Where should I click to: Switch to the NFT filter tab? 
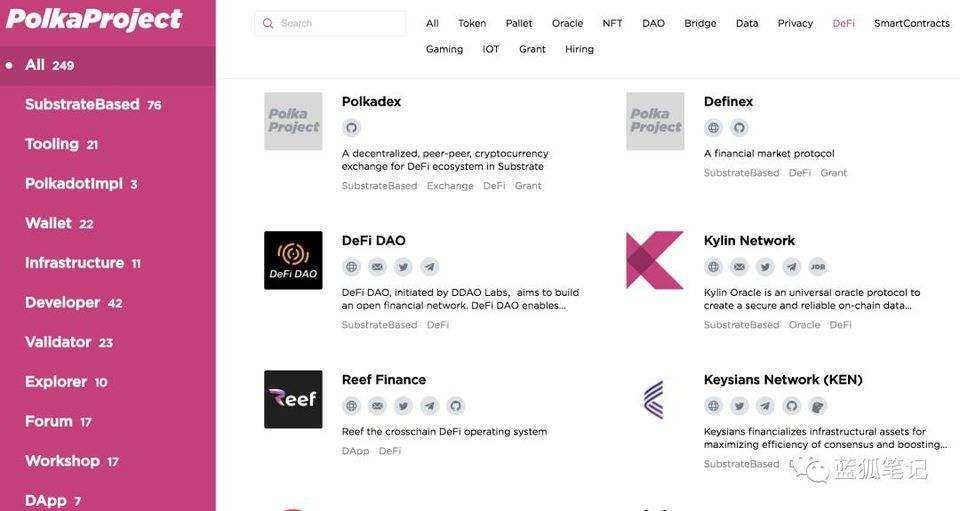tap(612, 23)
